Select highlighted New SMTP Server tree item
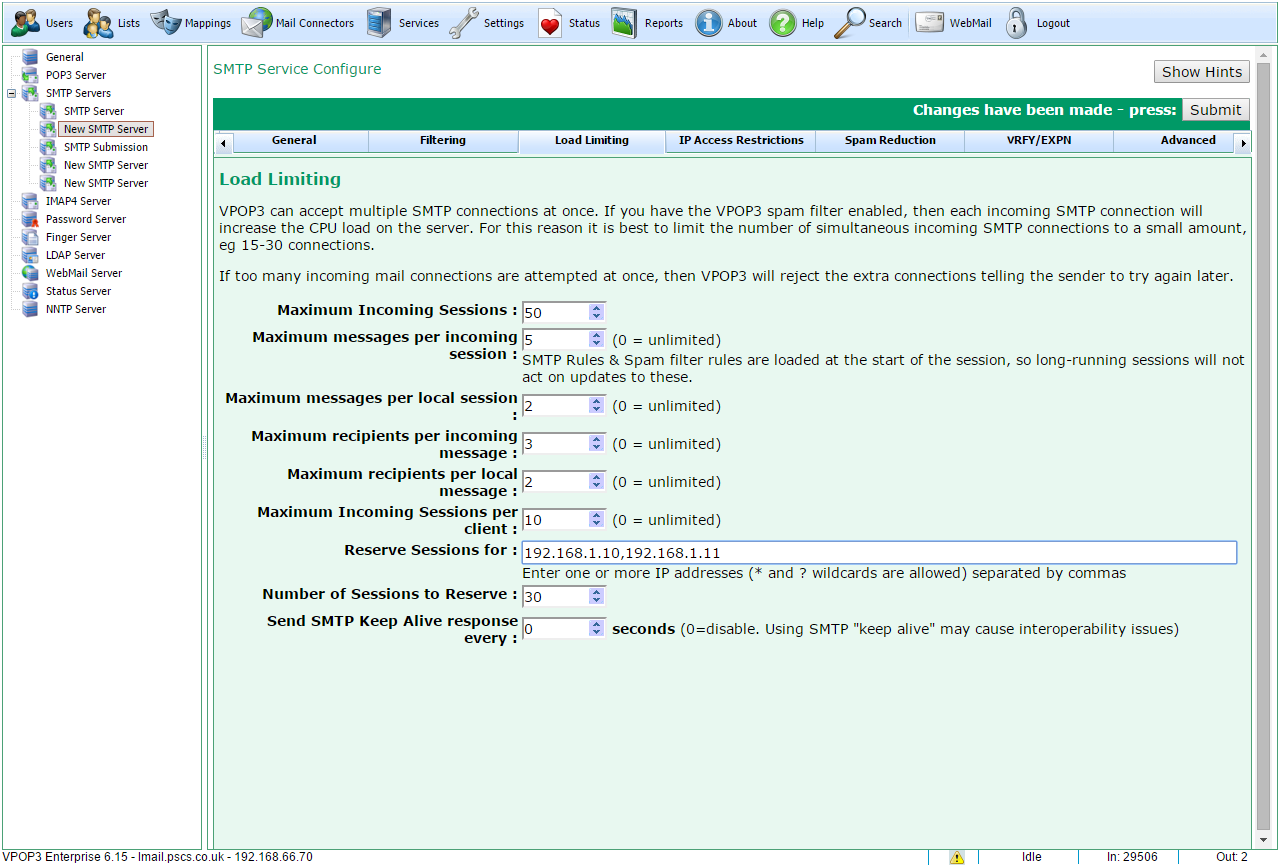Viewport: 1280px width, 865px height. coord(106,129)
